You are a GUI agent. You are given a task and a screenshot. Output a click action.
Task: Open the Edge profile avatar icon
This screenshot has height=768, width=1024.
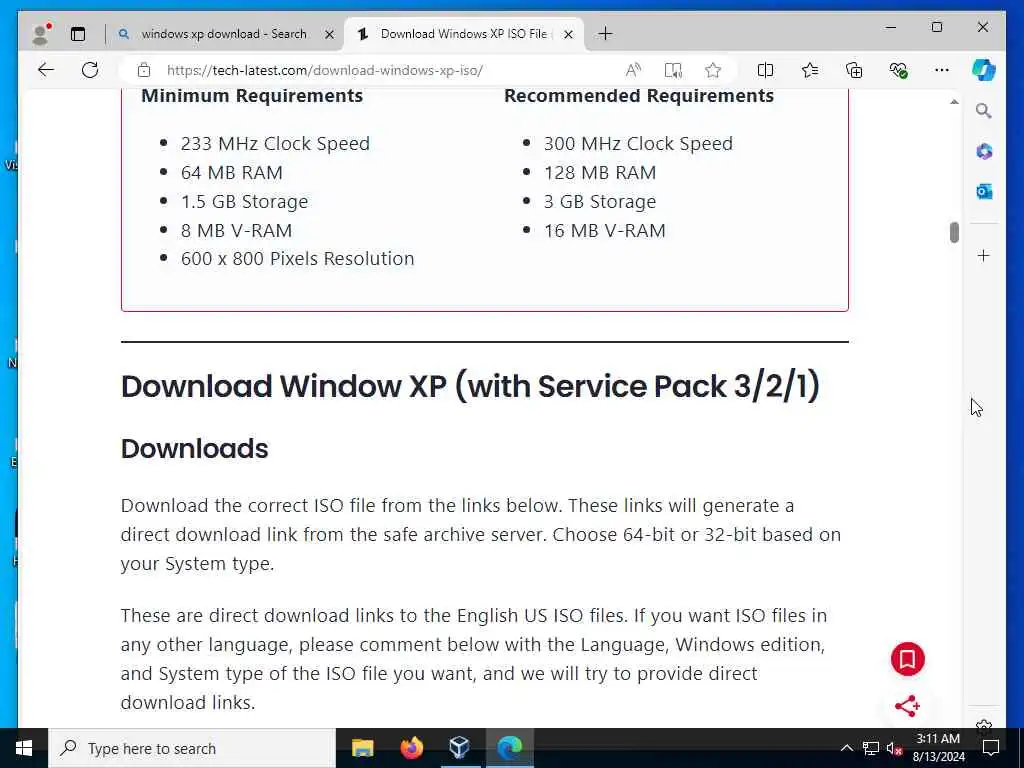coord(41,34)
